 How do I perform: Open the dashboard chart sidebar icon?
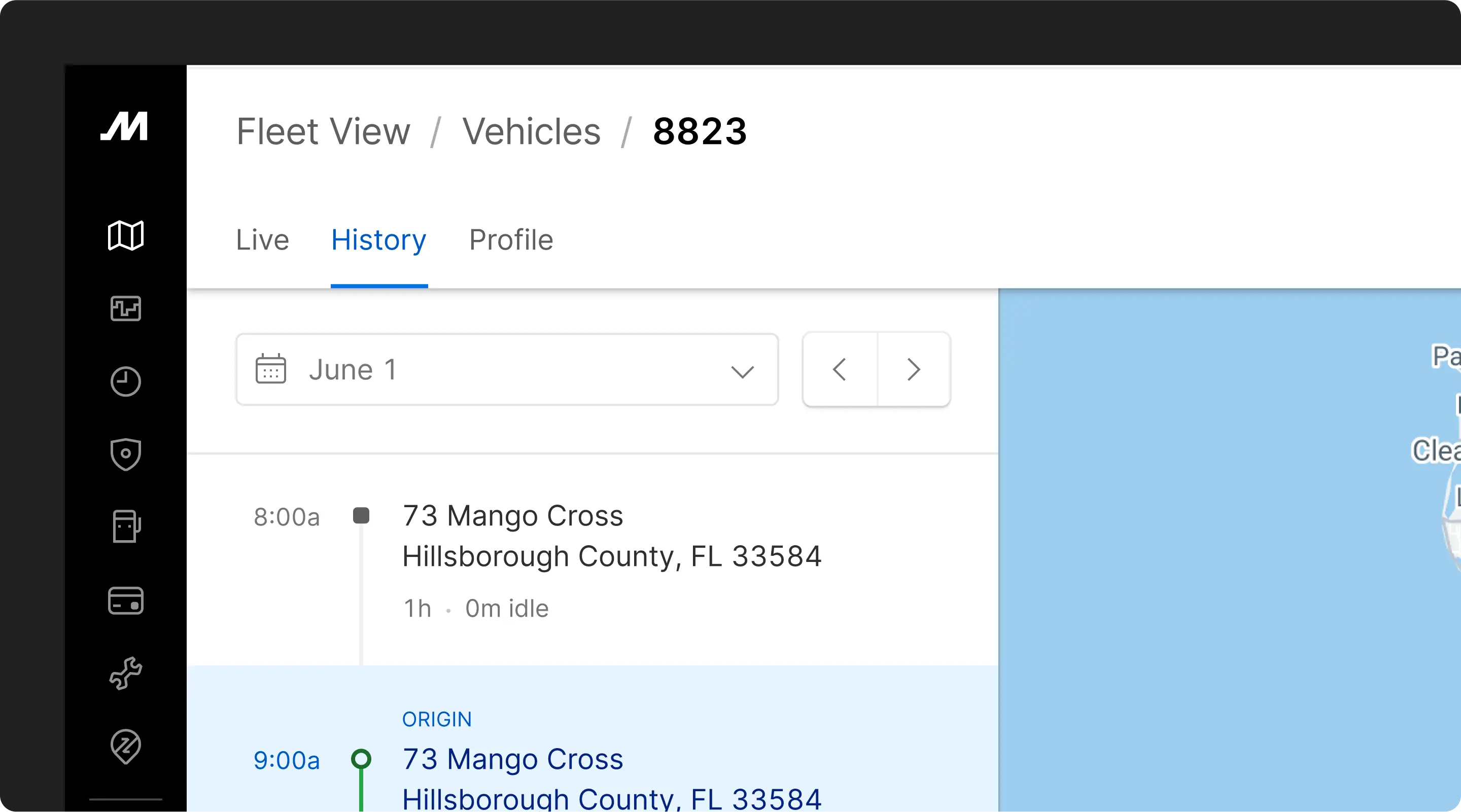click(125, 308)
